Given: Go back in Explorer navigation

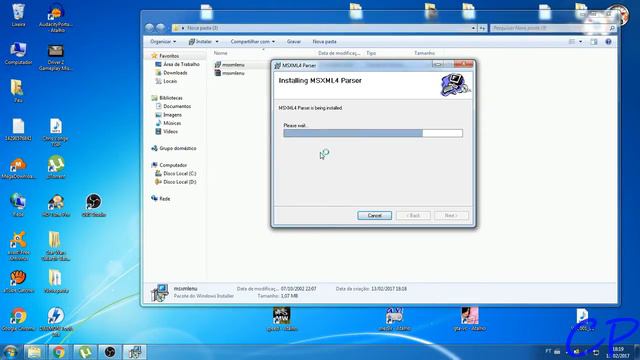Looking at the screenshot, I should [x=150, y=28].
